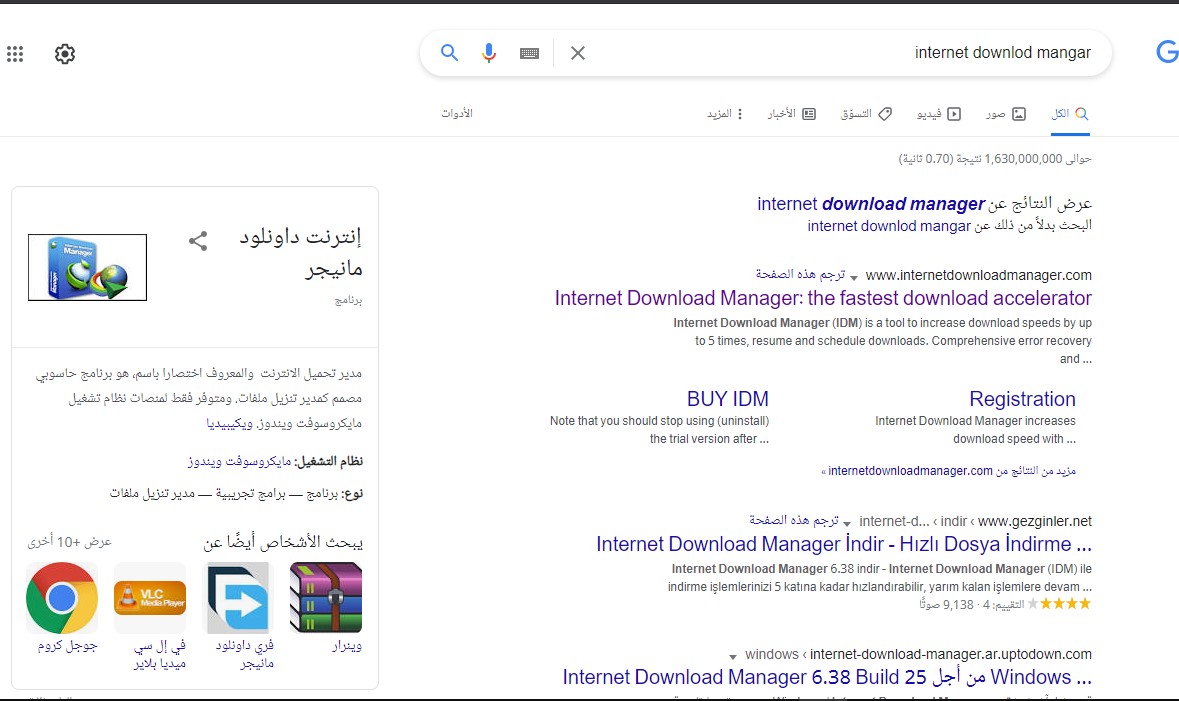The image size is (1179, 701).
Task: Click 'عرض +10 أخرى' to view more
Action: point(69,542)
